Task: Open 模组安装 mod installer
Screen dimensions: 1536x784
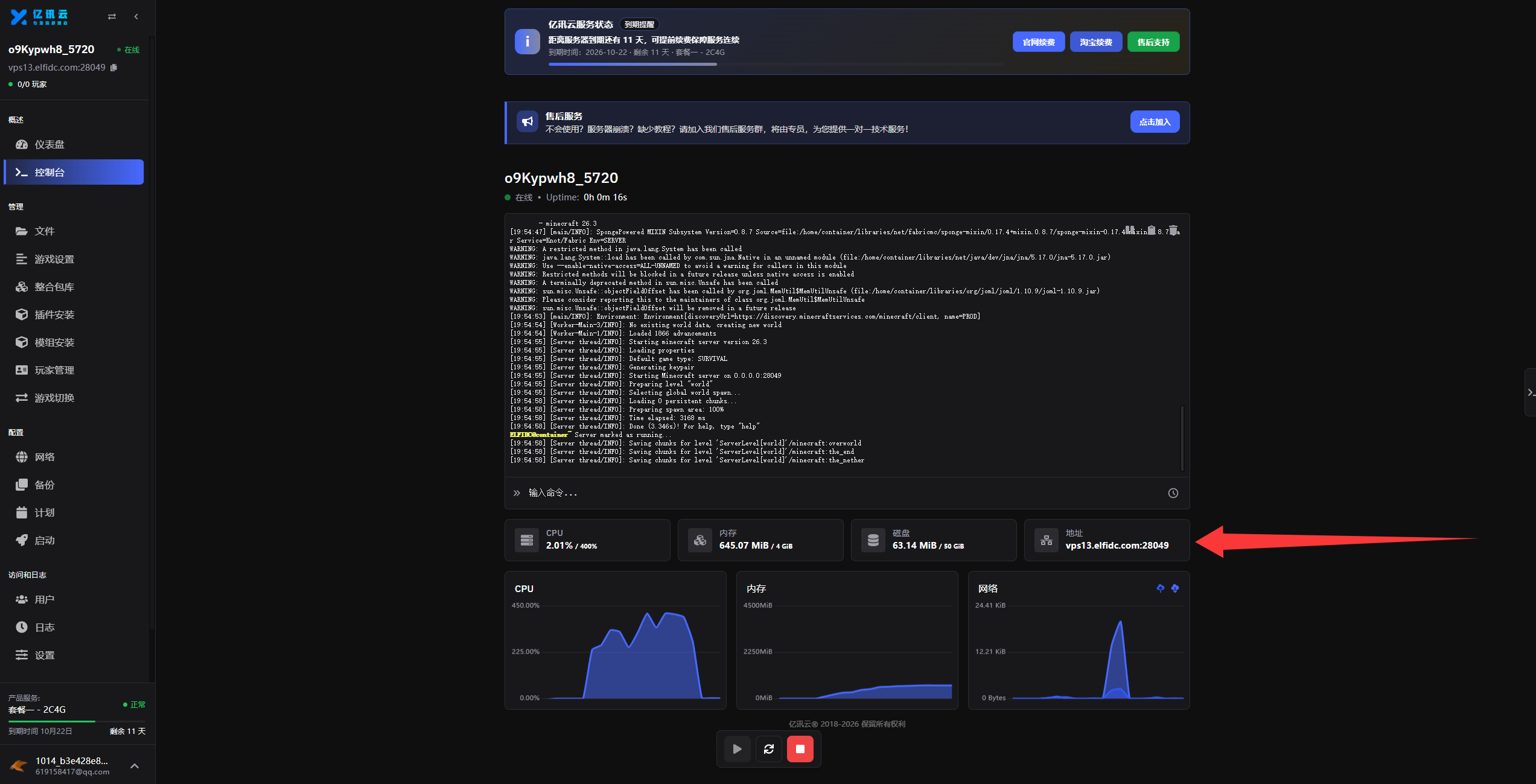Action: point(74,342)
